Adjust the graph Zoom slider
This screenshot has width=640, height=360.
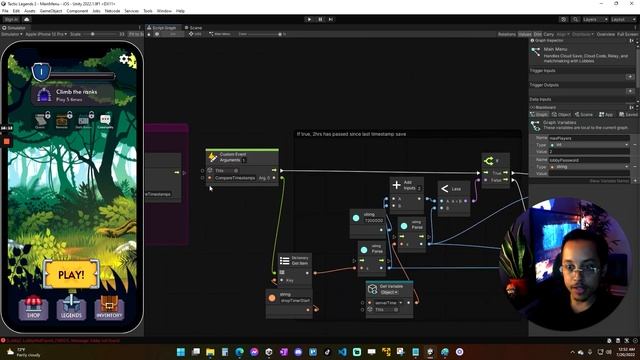click(x=265, y=34)
